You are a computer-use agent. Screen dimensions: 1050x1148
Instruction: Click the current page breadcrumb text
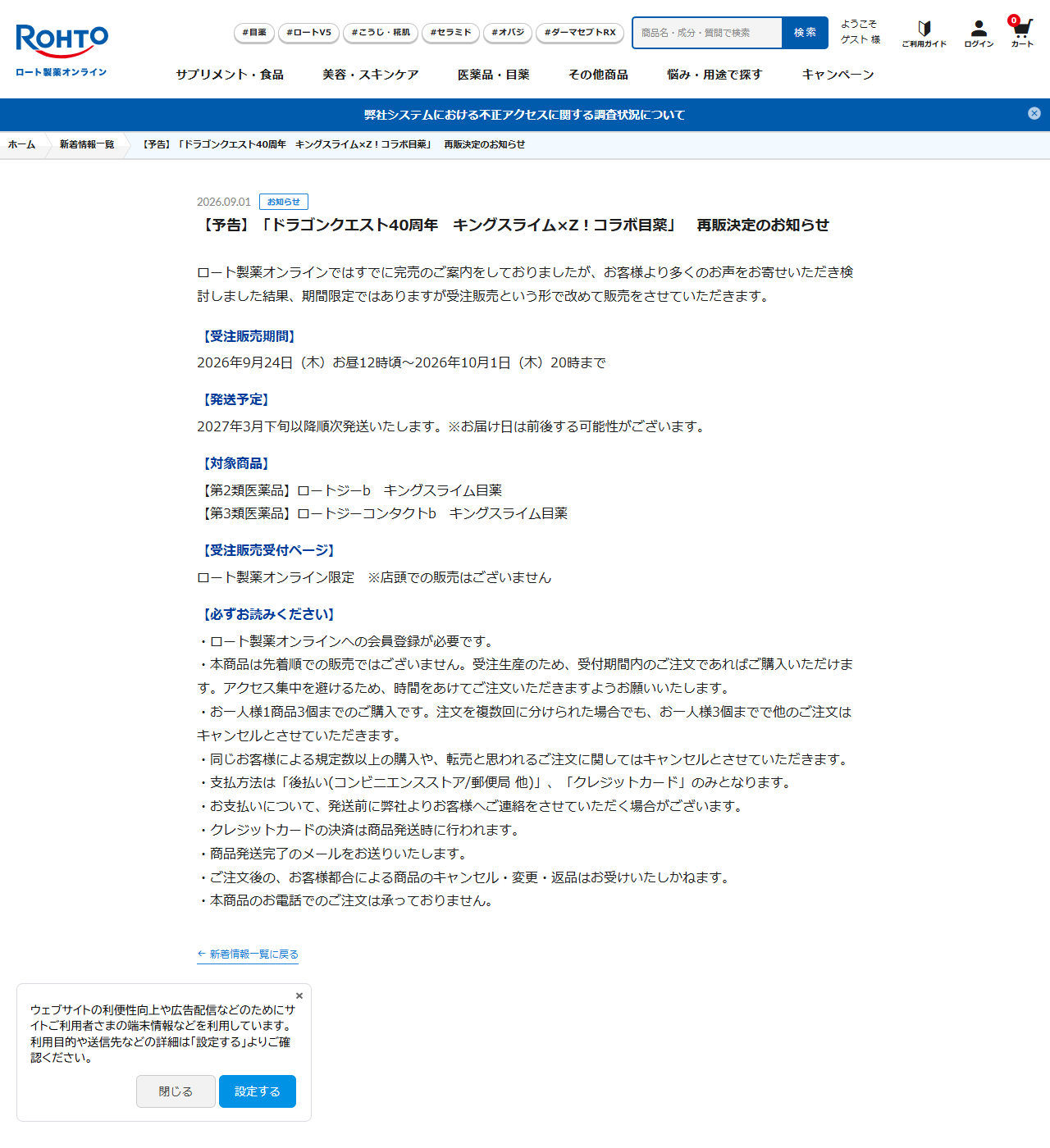(332, 144)
